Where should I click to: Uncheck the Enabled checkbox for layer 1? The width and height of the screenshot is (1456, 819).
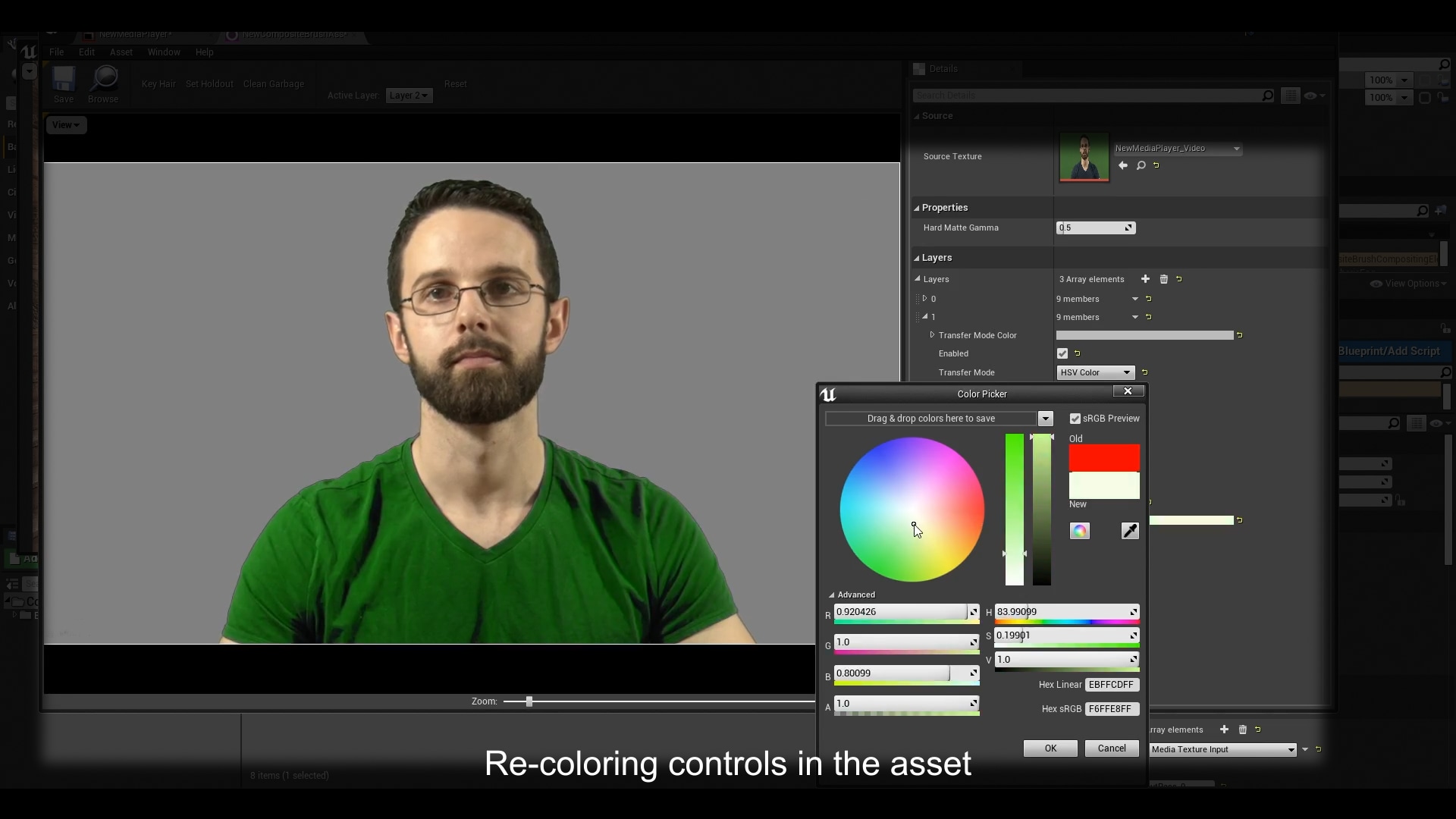[x=1062, y=353]
